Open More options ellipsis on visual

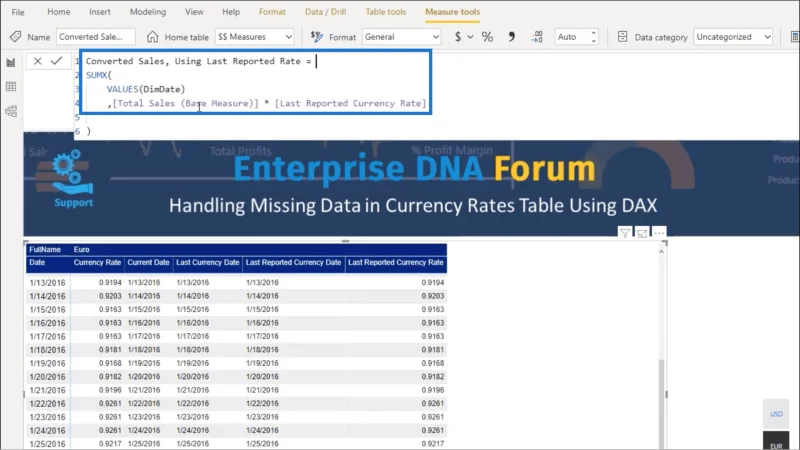(x=659, y=233)
